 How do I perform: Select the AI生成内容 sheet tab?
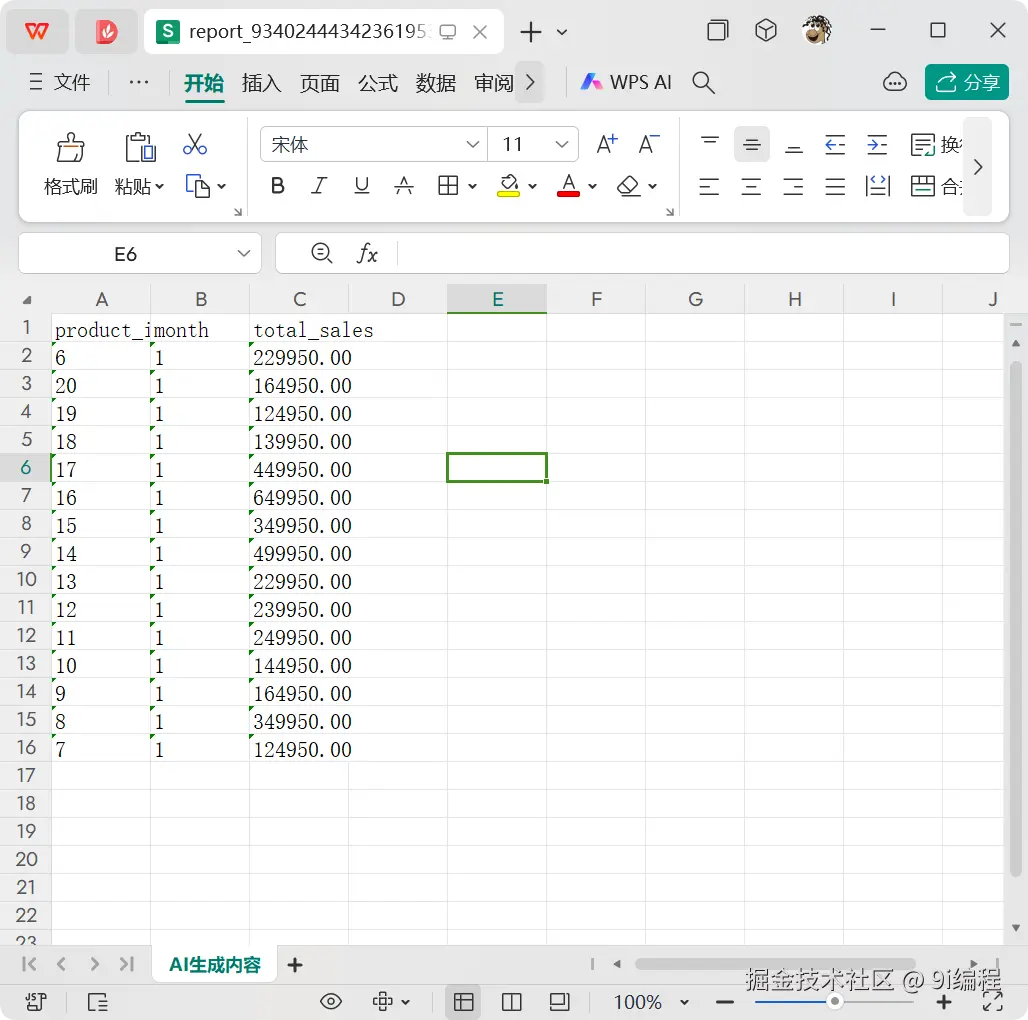[x=214, y=964]
